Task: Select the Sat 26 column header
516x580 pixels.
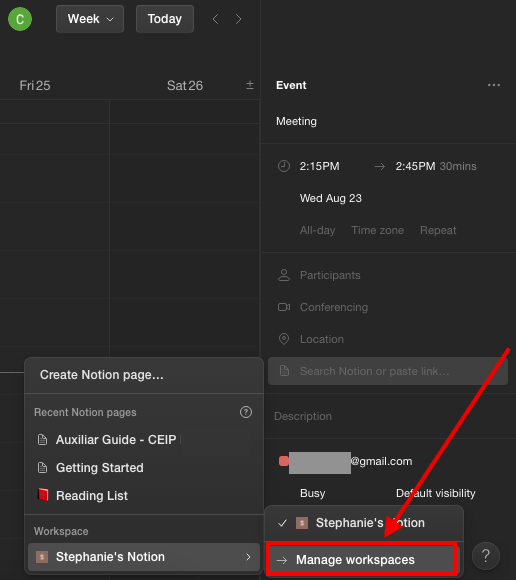Action: [185, 85]
